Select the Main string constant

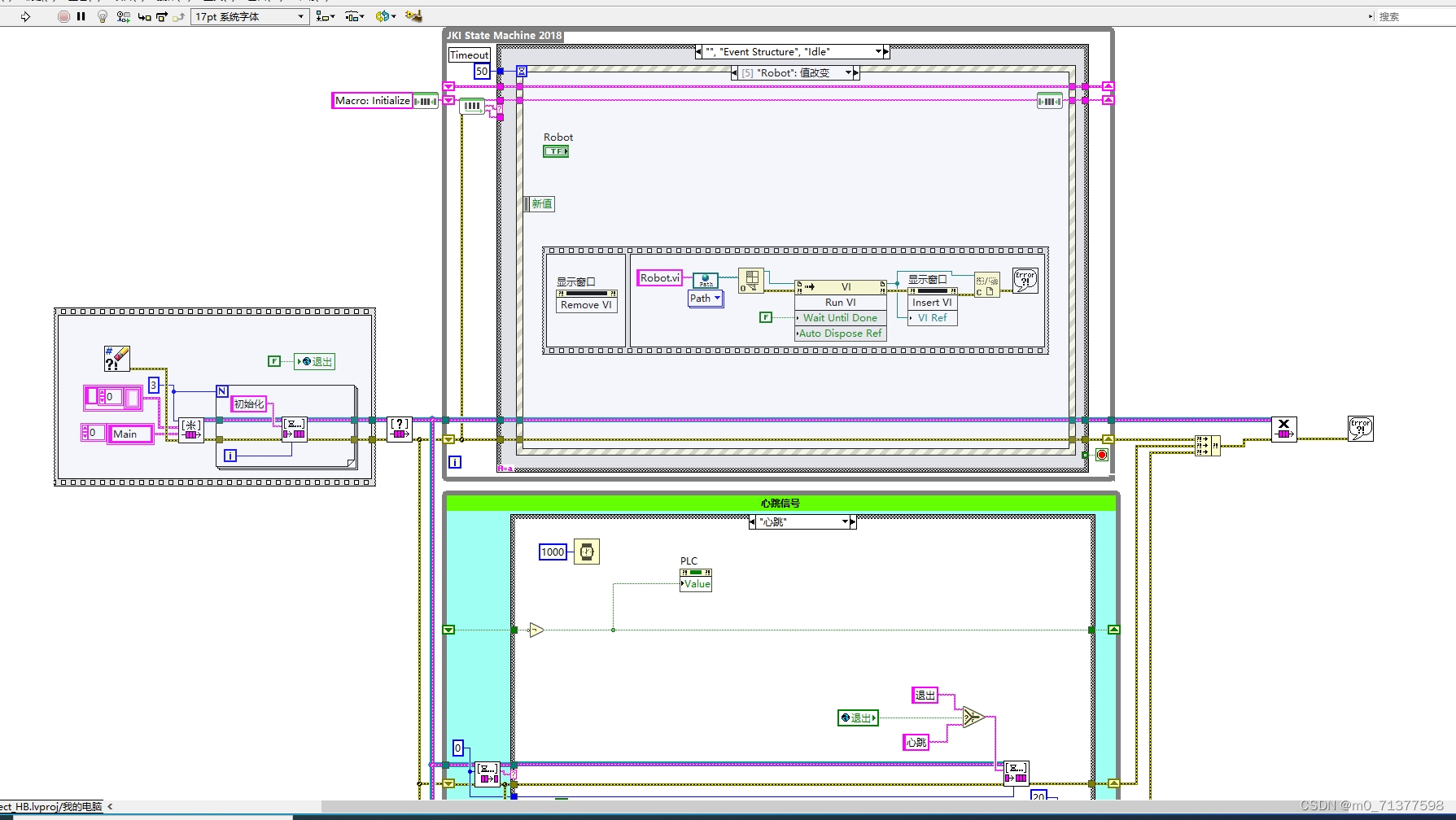(130, 434)
